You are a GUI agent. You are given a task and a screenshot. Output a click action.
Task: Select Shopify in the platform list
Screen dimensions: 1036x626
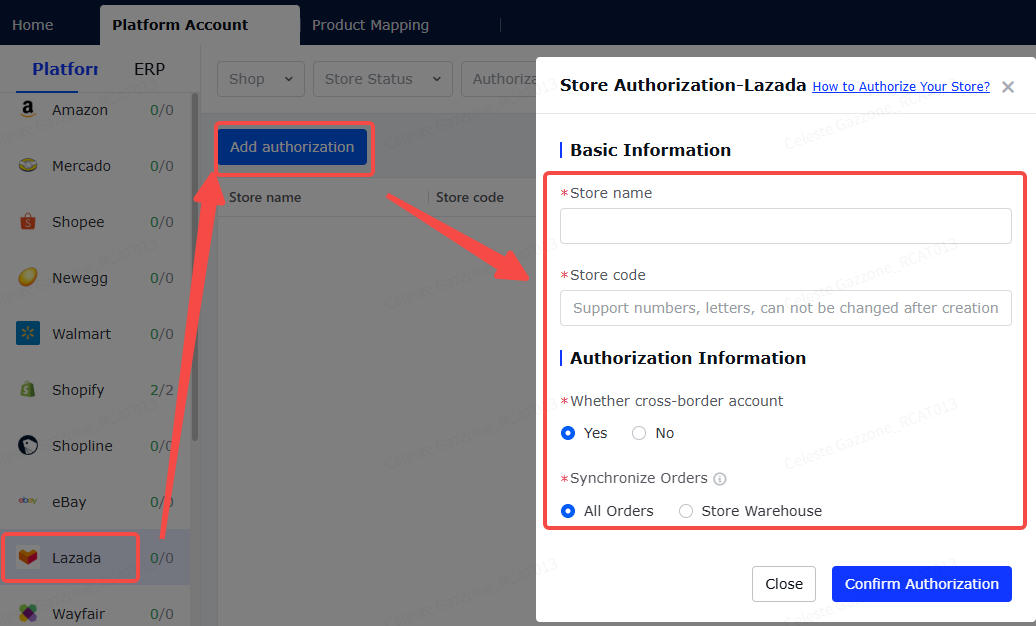[95, 390]
